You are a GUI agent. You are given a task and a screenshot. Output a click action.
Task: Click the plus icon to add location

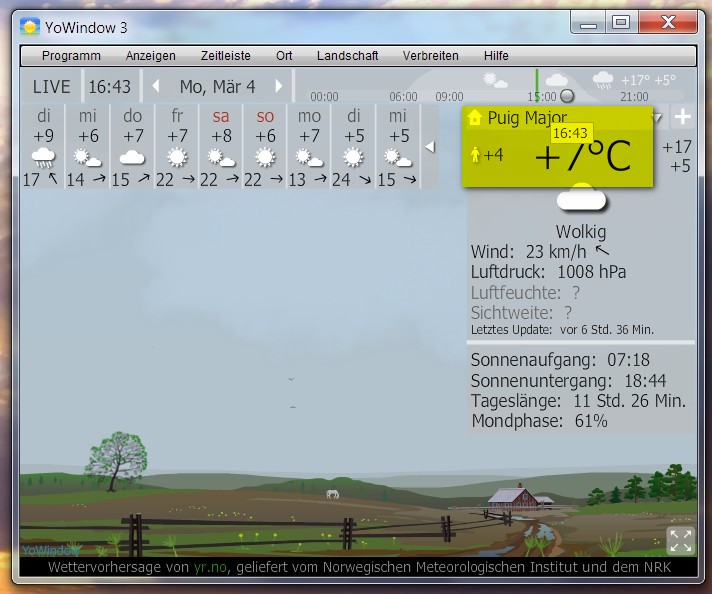682,117
